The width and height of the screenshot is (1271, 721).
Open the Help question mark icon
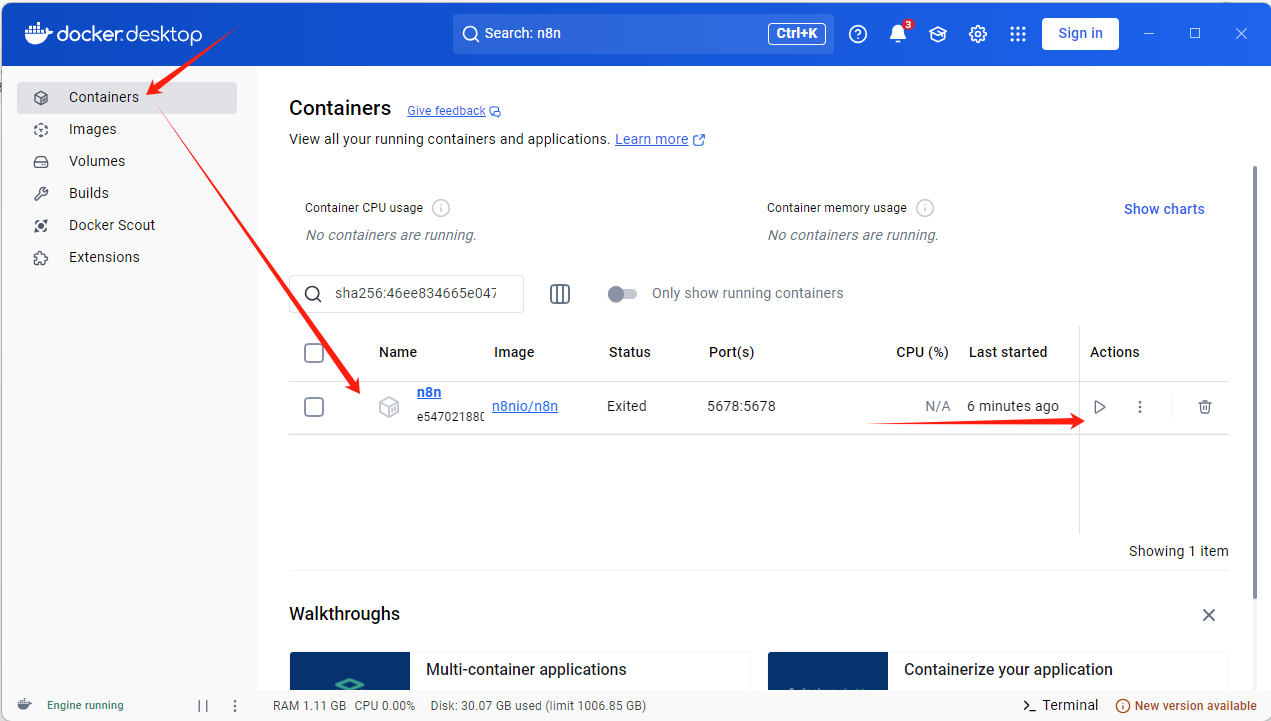click(858, 34)
